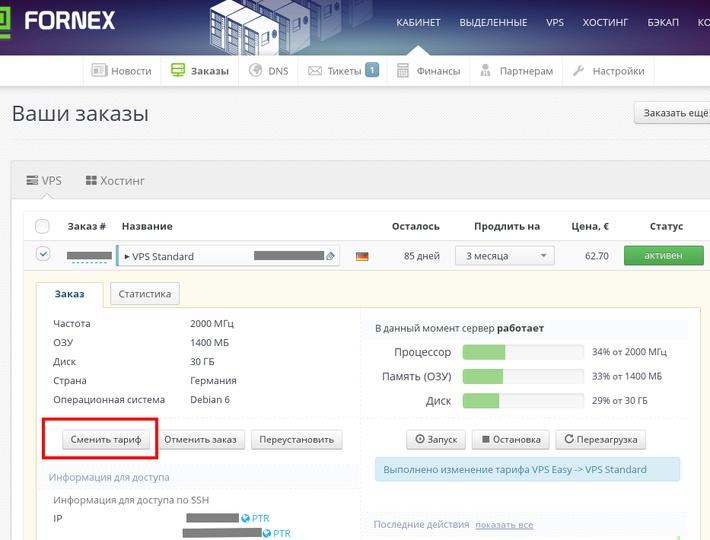The image size is (710, 540).
Task: Click the Сменить тариф button
Action: coord(106,440)
